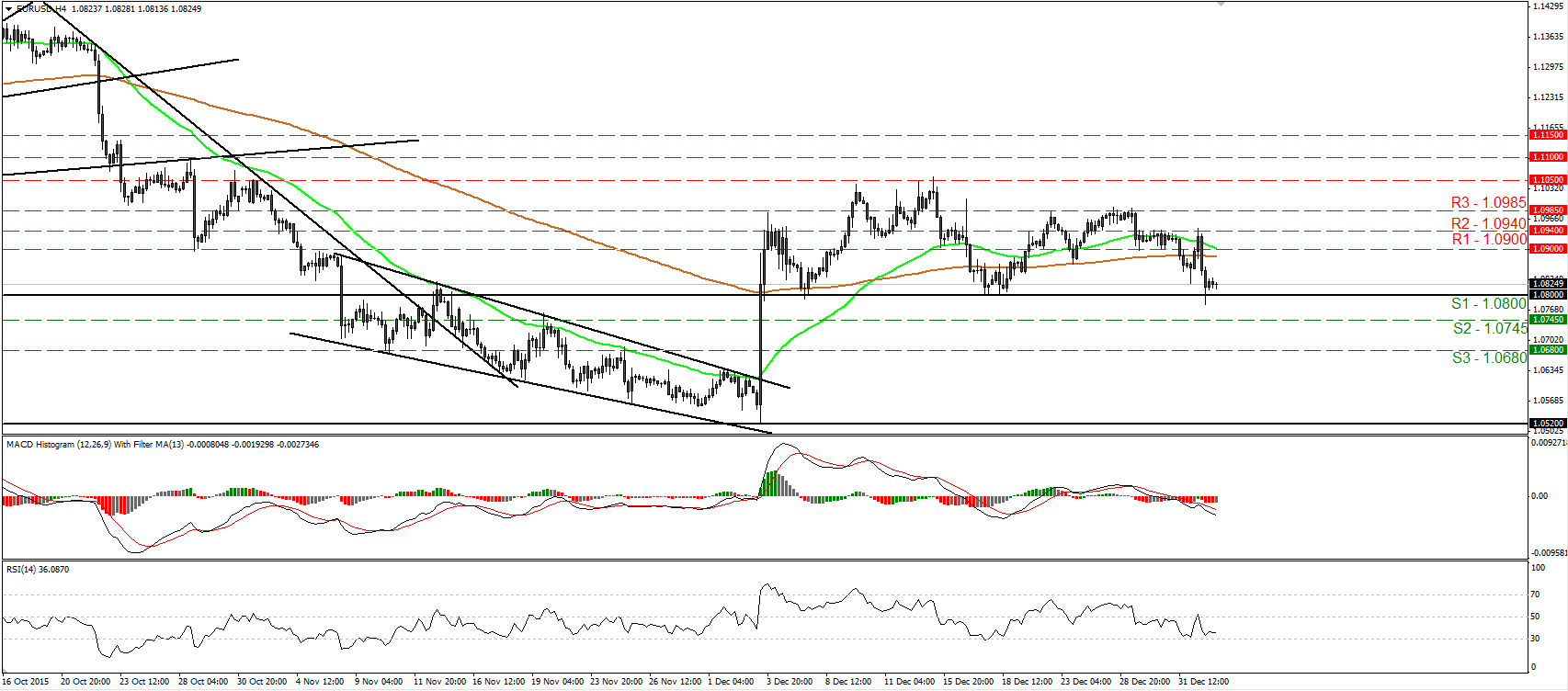Click the EURUSD H4 OHLC price readout
Screen dimensions: 1568x691
pyautogui.click(x=109, y=9)
